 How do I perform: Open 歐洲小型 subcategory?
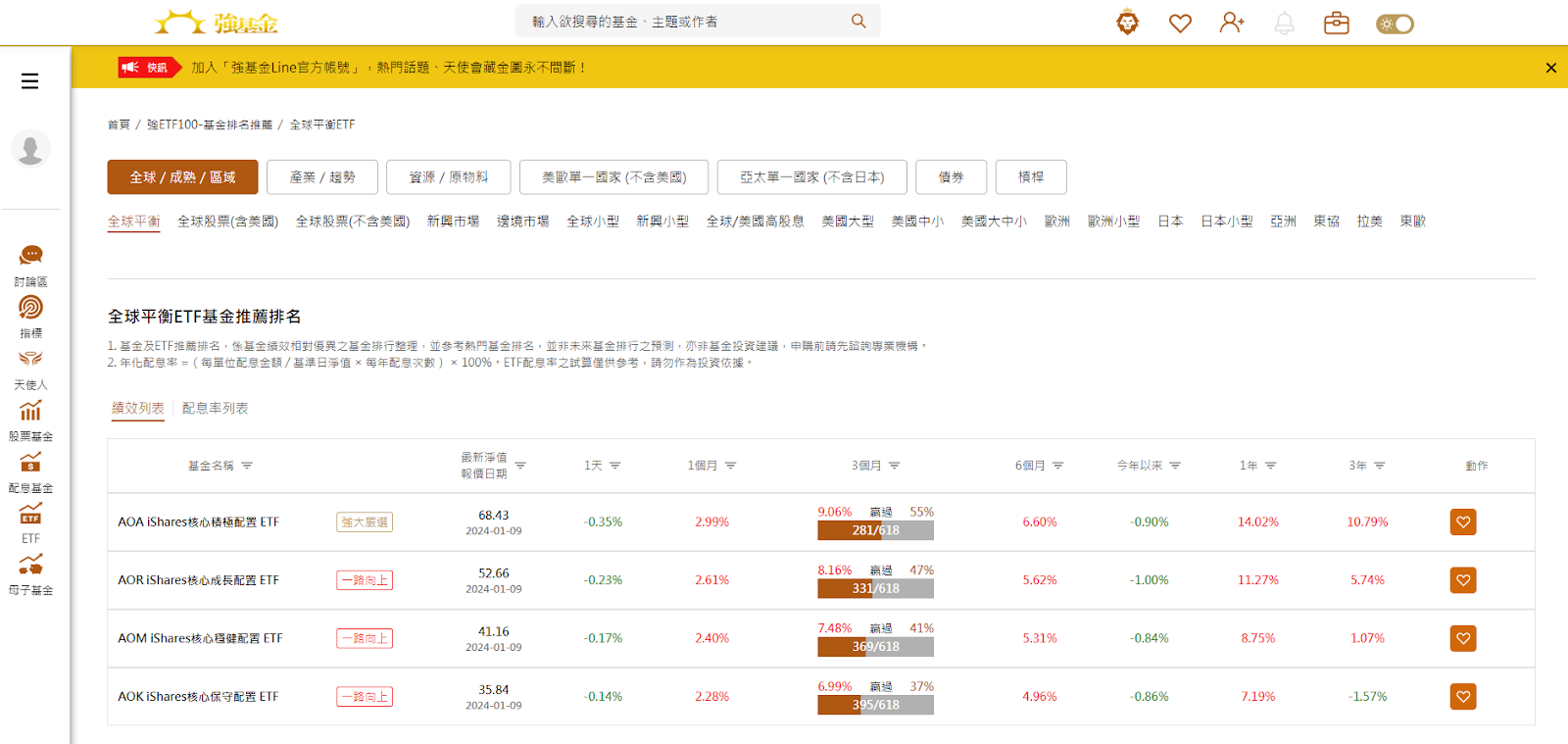(1113, 222)
